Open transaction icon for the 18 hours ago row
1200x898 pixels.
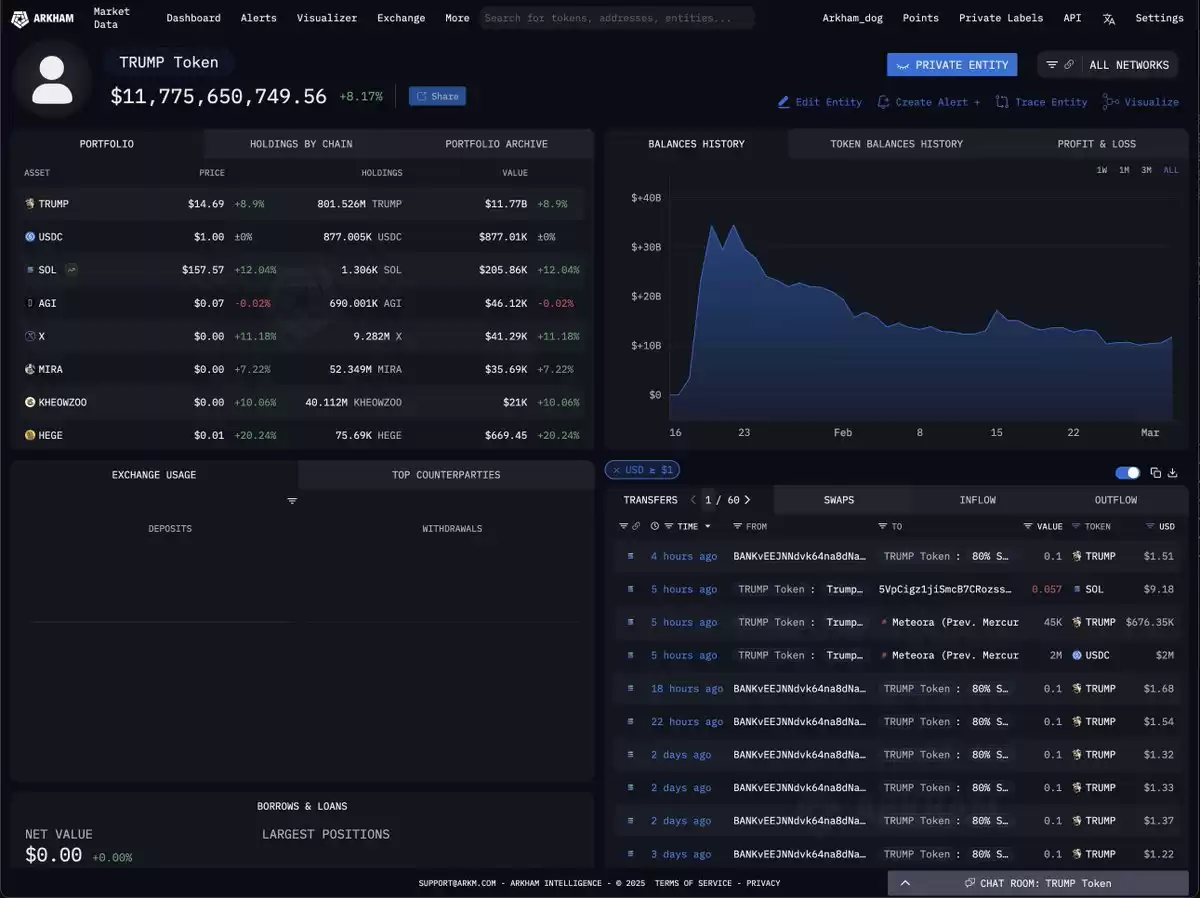630,688
